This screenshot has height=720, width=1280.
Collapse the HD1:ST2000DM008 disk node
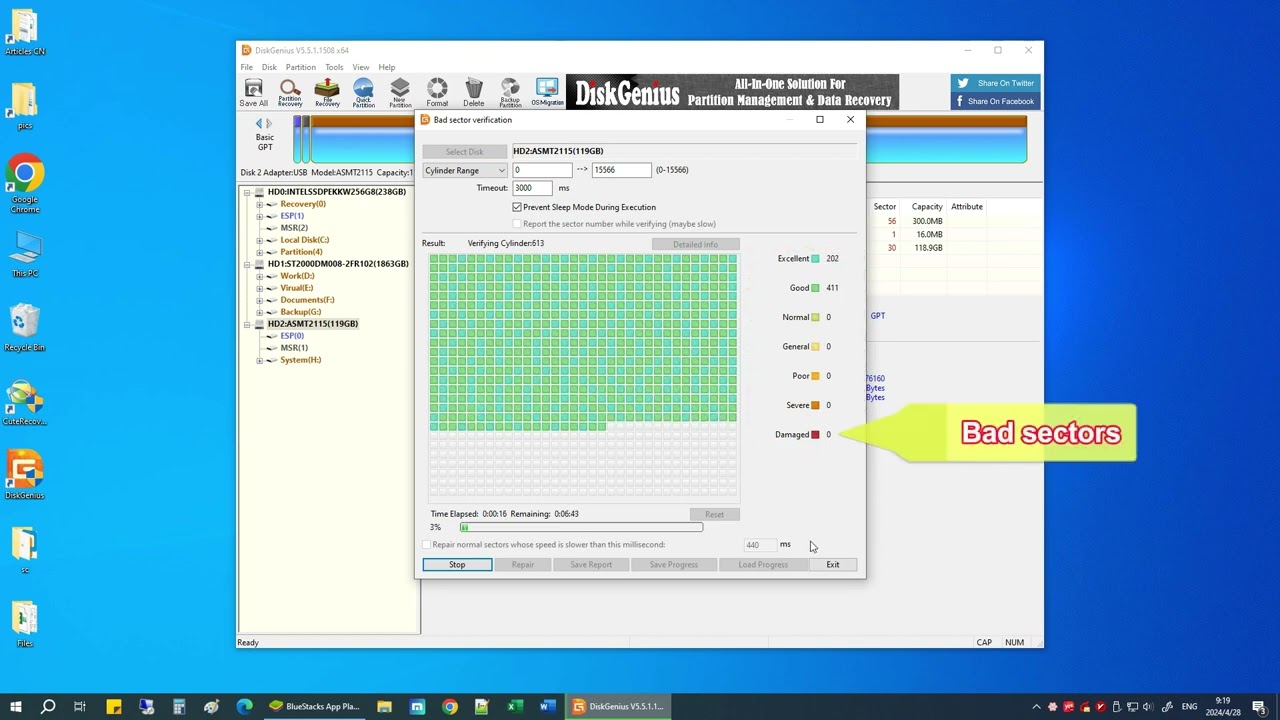(247, 264)
